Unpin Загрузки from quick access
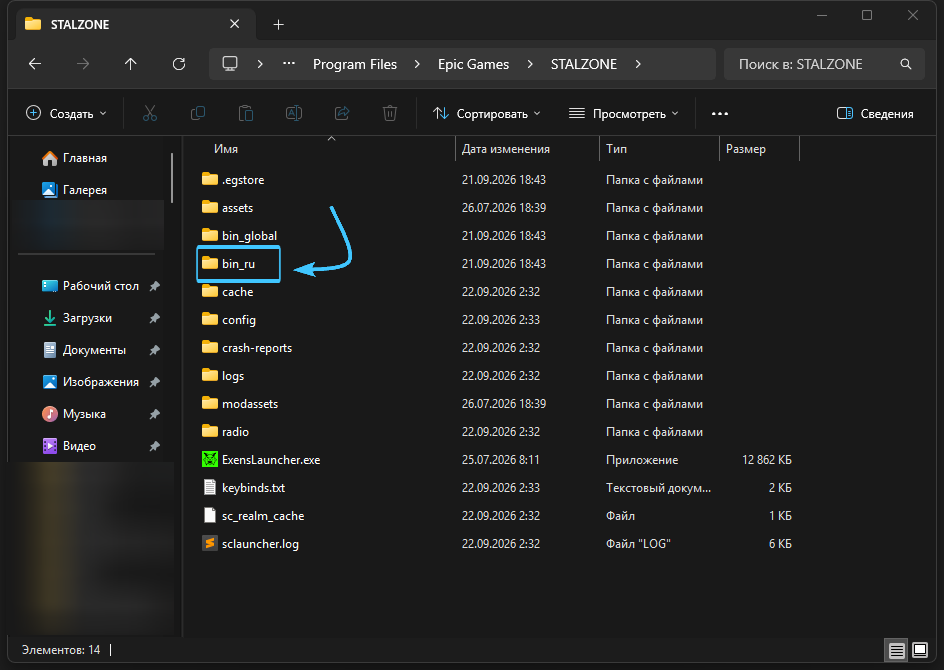Image resolution: width=944 pixels, height=670 pixels. 155,318
